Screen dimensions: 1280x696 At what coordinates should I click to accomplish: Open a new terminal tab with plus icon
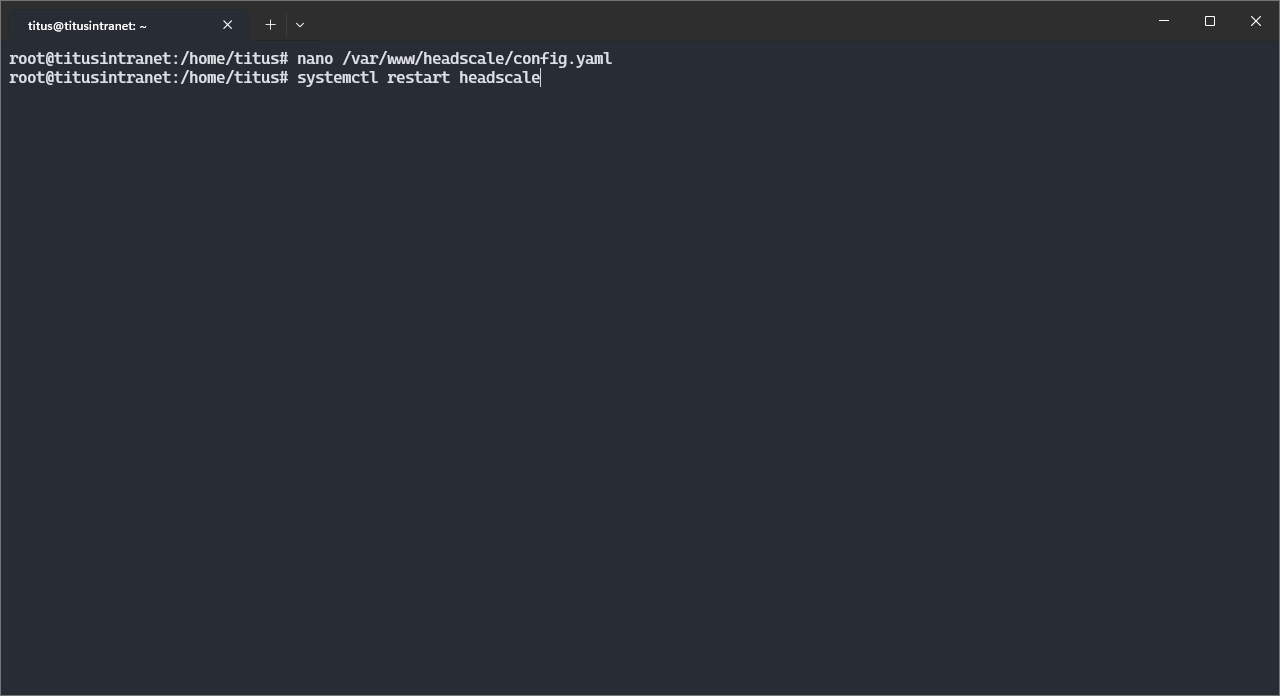(270, 24)
